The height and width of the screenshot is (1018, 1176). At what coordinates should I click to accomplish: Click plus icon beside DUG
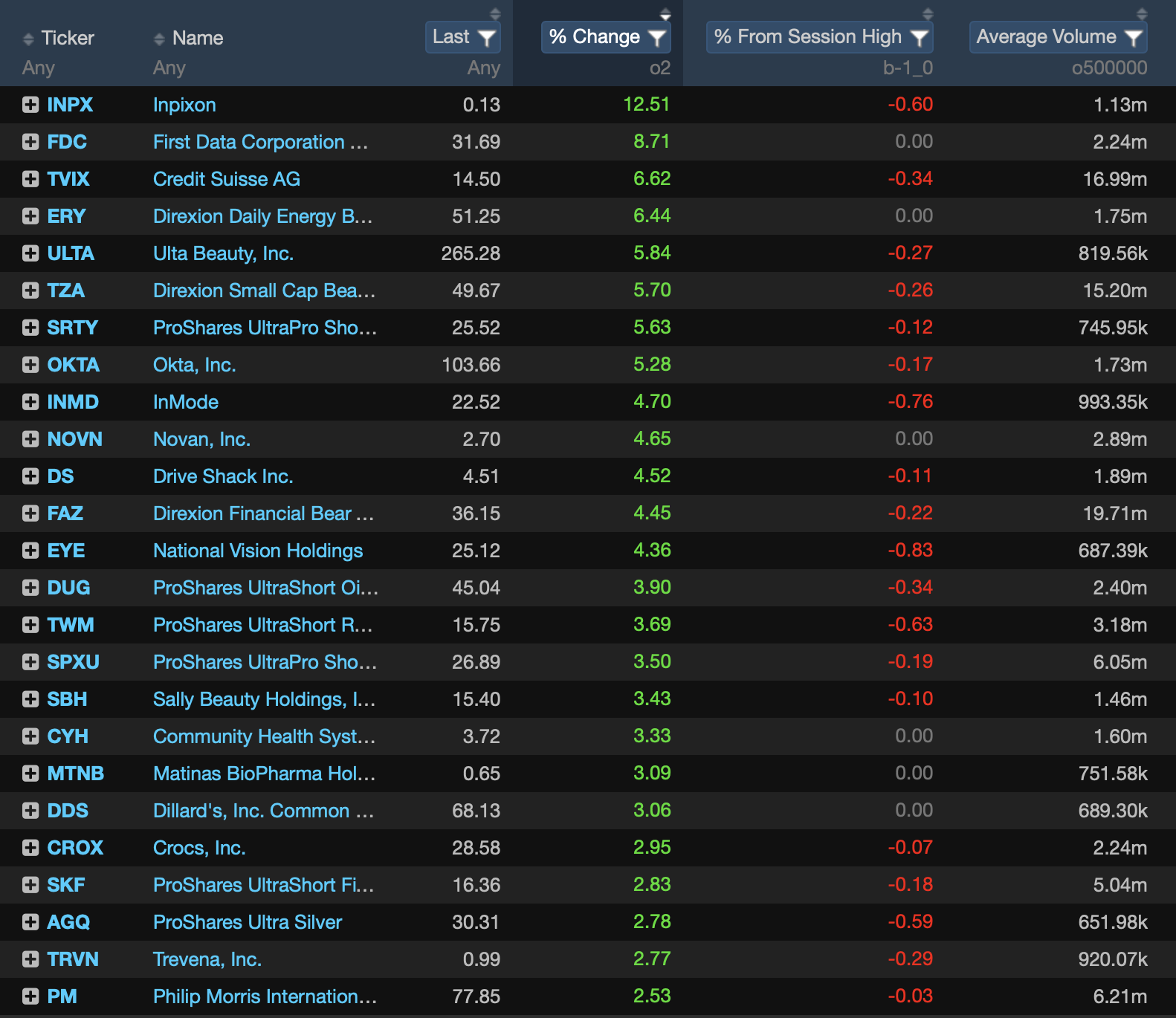[30, 588]
